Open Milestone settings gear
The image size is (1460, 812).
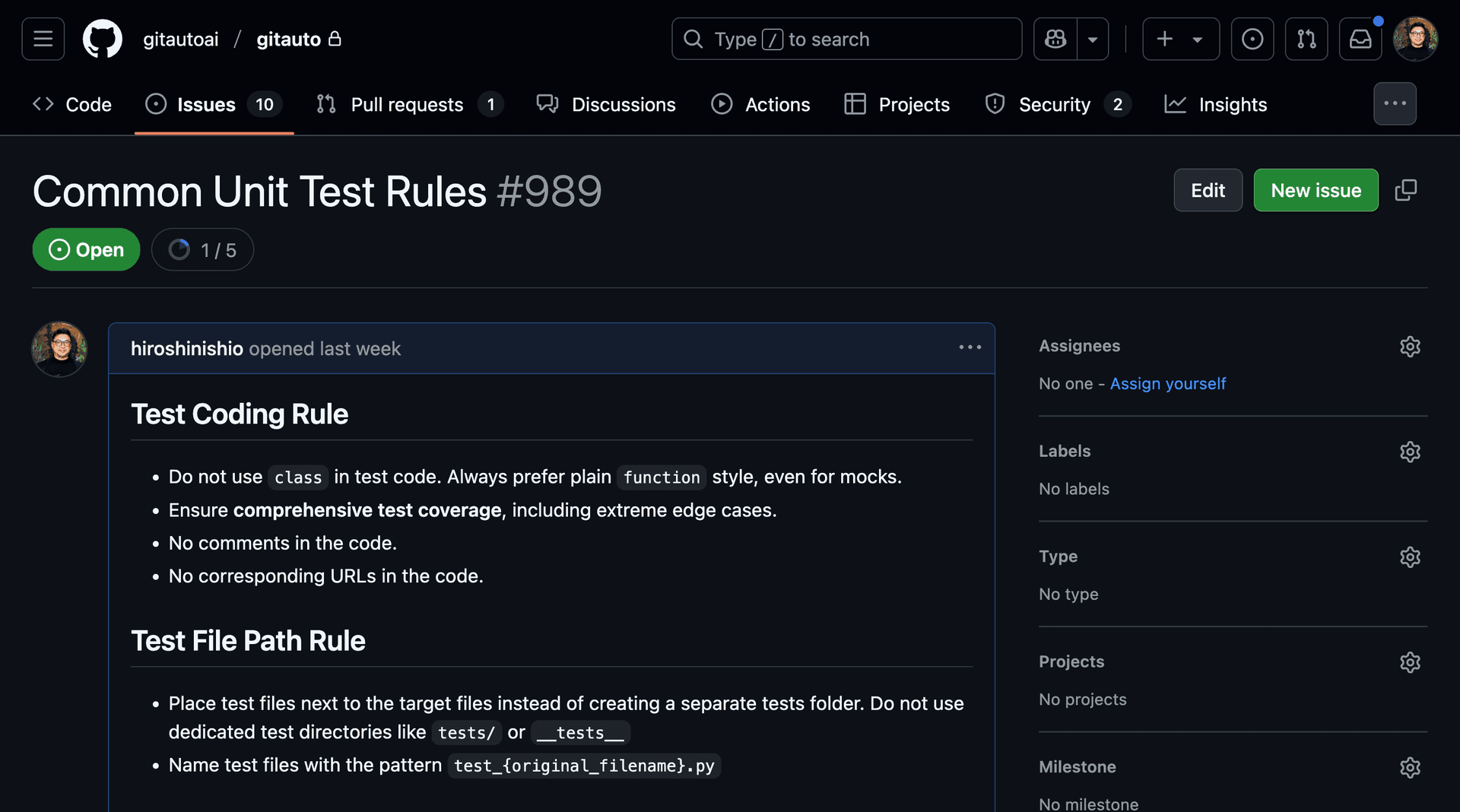tap(1410, 767)
